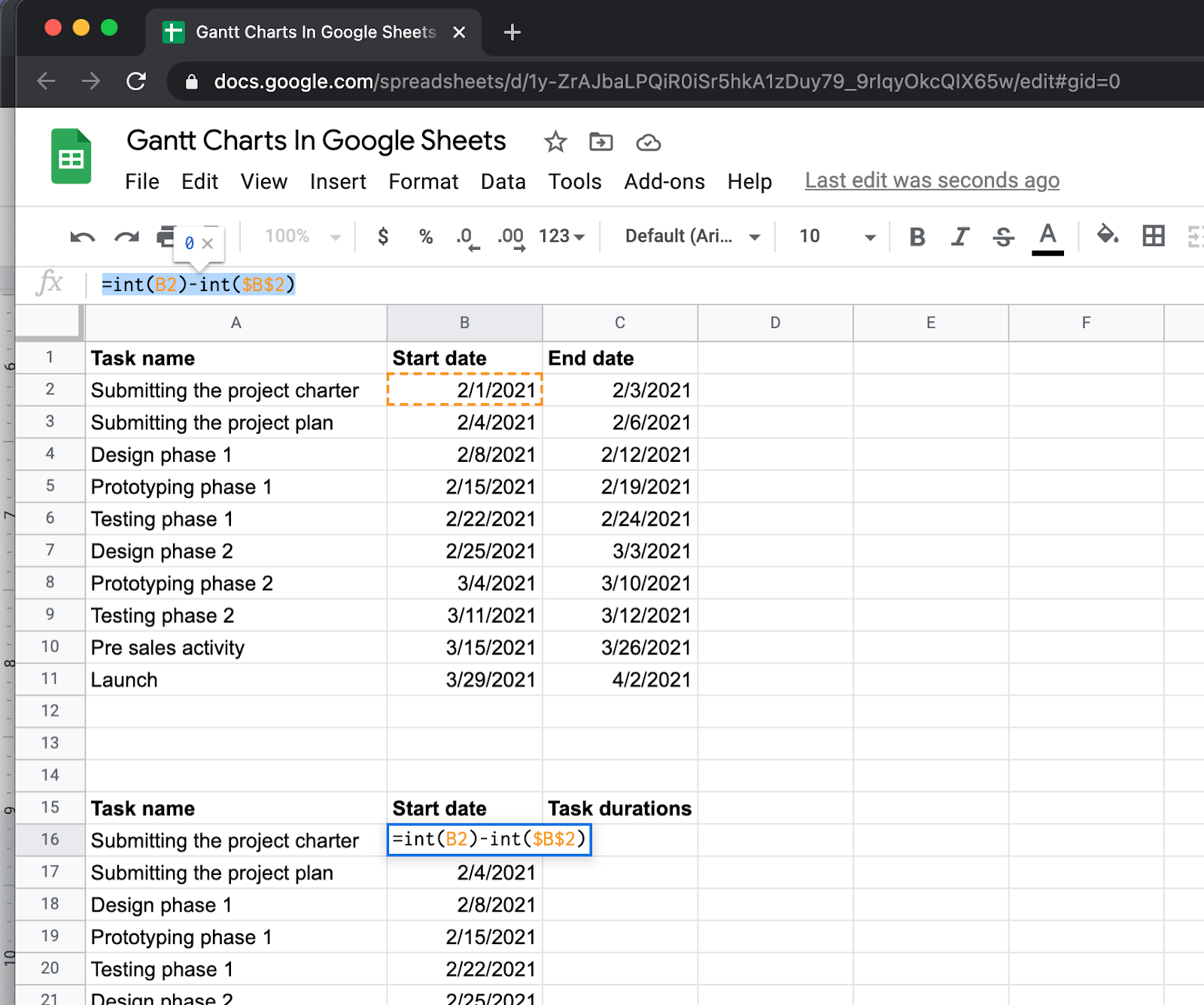Open the Default (Arial) font dropdown
The width and height of the screenshot is (1204, 1005).
click(x=692, y=236)
